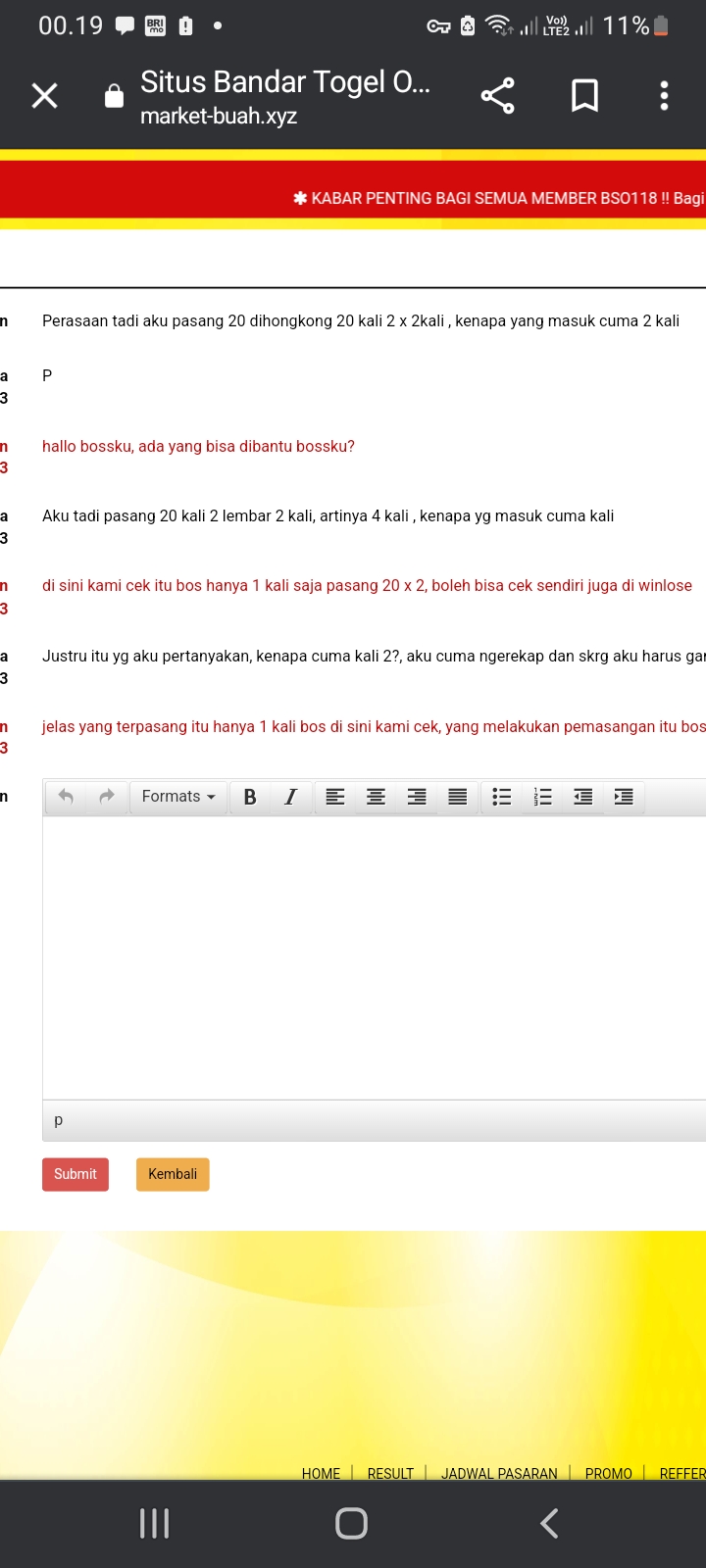Align text to the right
This screenshot has height=1568, width=706.
(417, 797)
